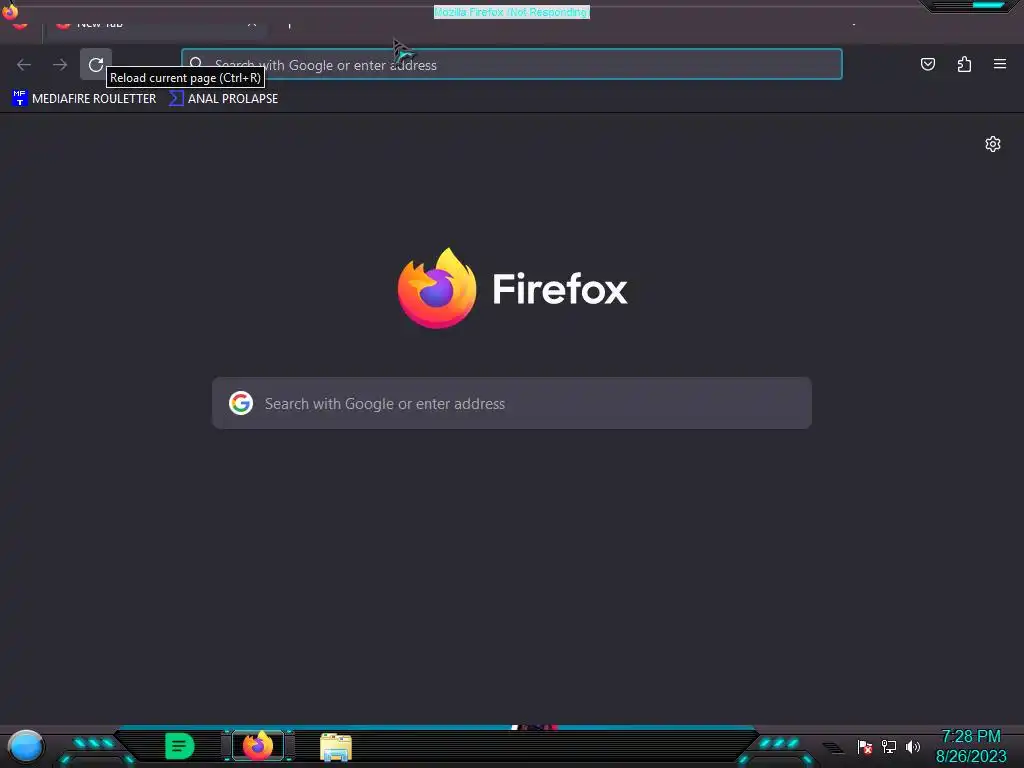Reload the current page in Firefox
This screenshot has height=768, width=1024.
point(96,64)
